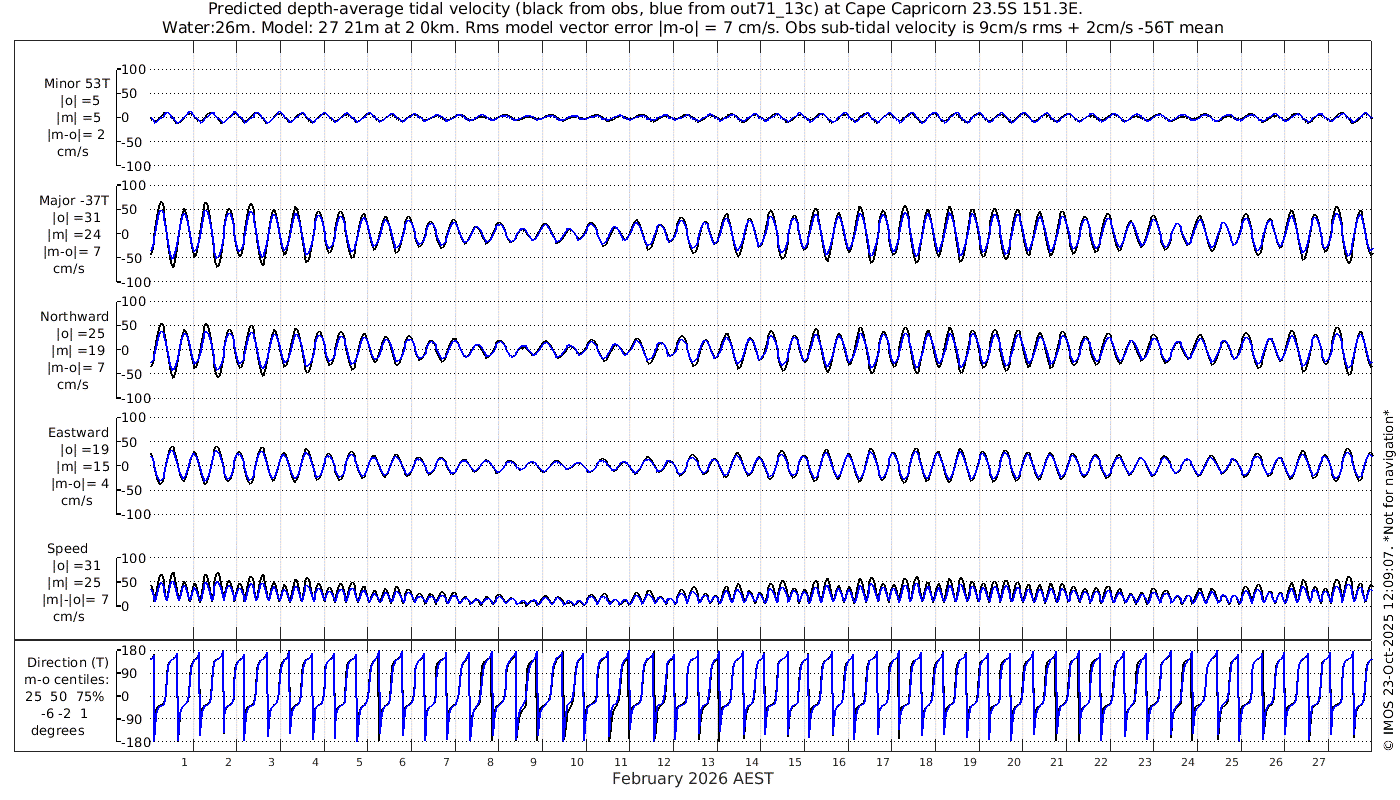1400x800 pixels.
Task: Click day "1" on the x-axis
Action: 184,762
